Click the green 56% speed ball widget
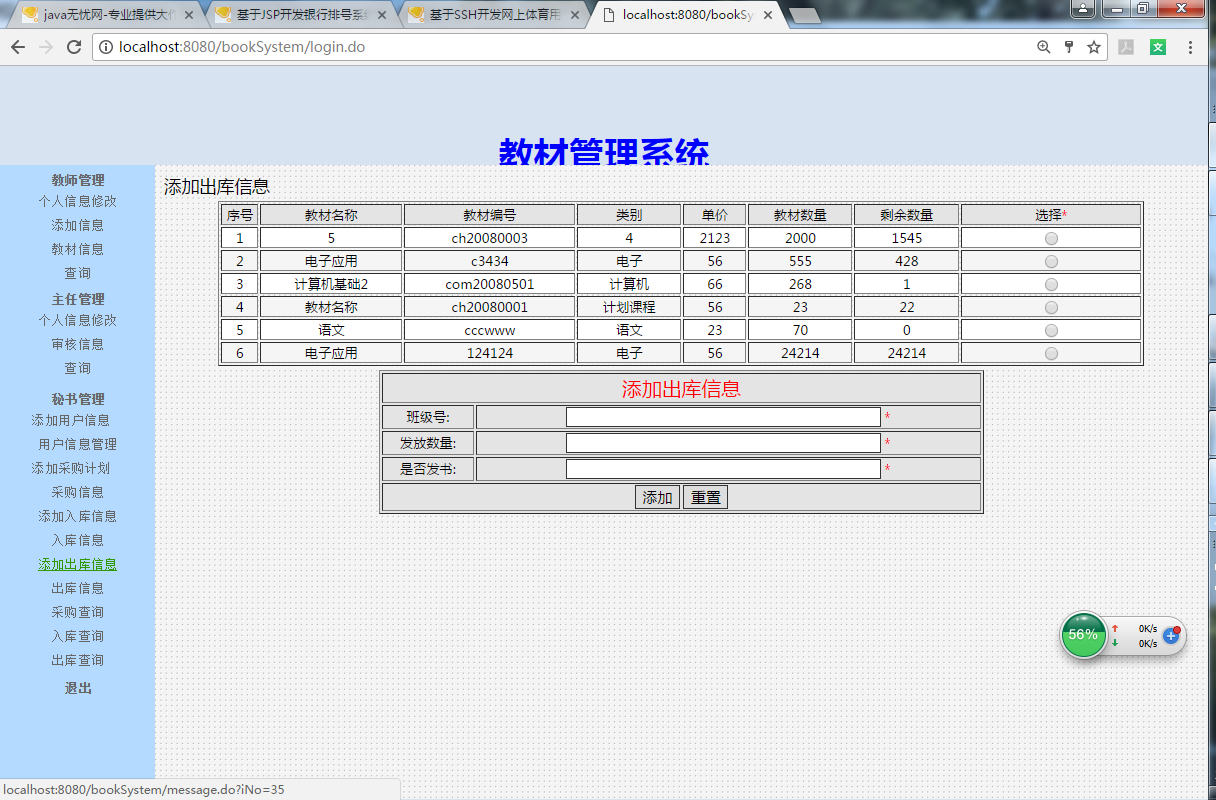The image size is (1216, 800). (x=1083, y=634)
